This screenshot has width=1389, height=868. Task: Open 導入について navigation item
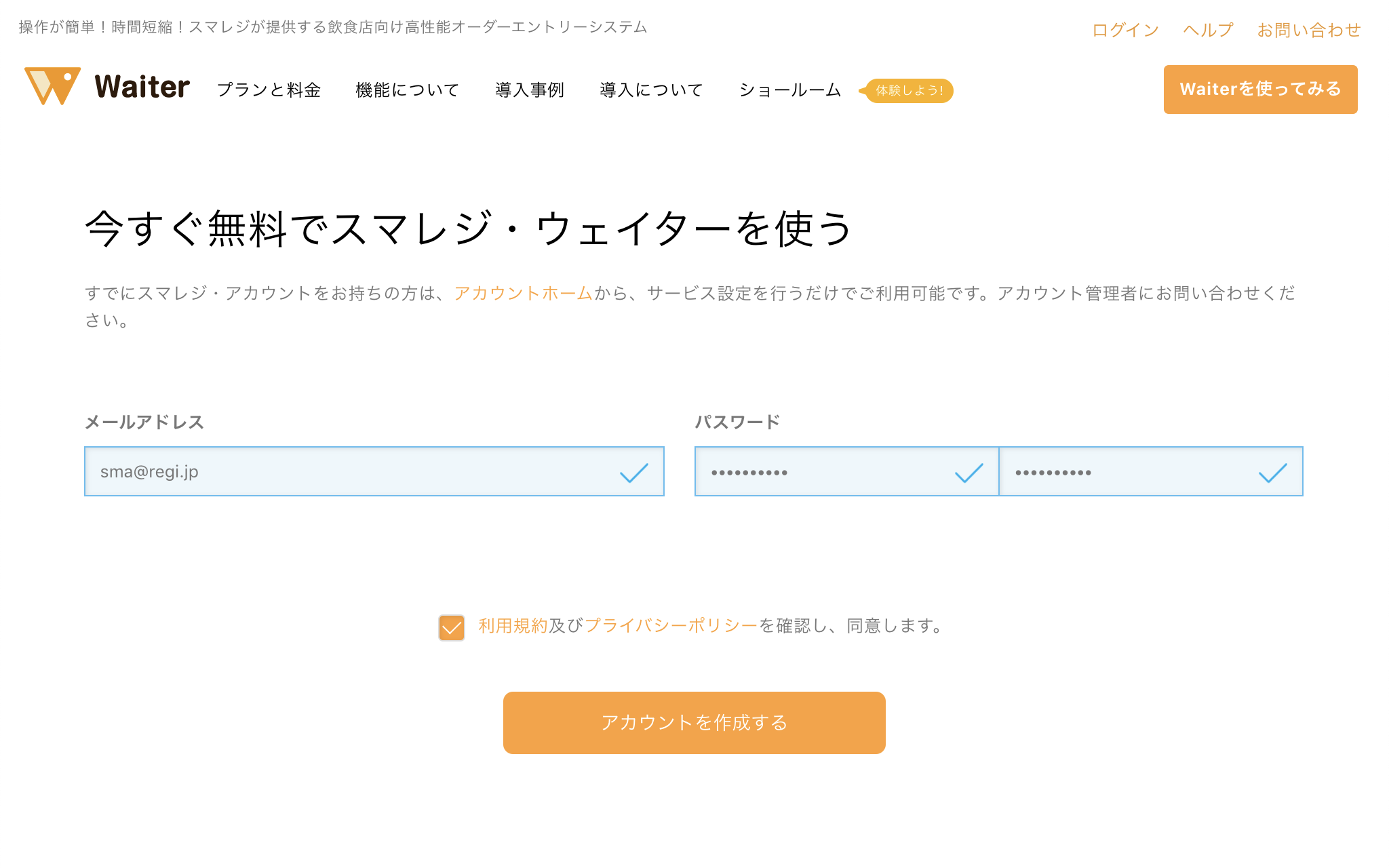[651, 90]
